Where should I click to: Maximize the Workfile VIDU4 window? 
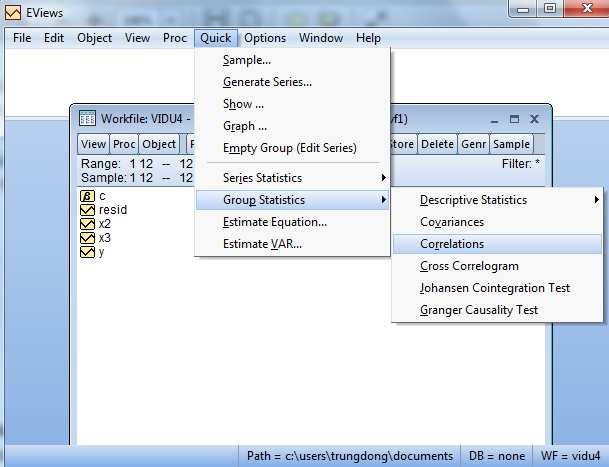(514, 119)
